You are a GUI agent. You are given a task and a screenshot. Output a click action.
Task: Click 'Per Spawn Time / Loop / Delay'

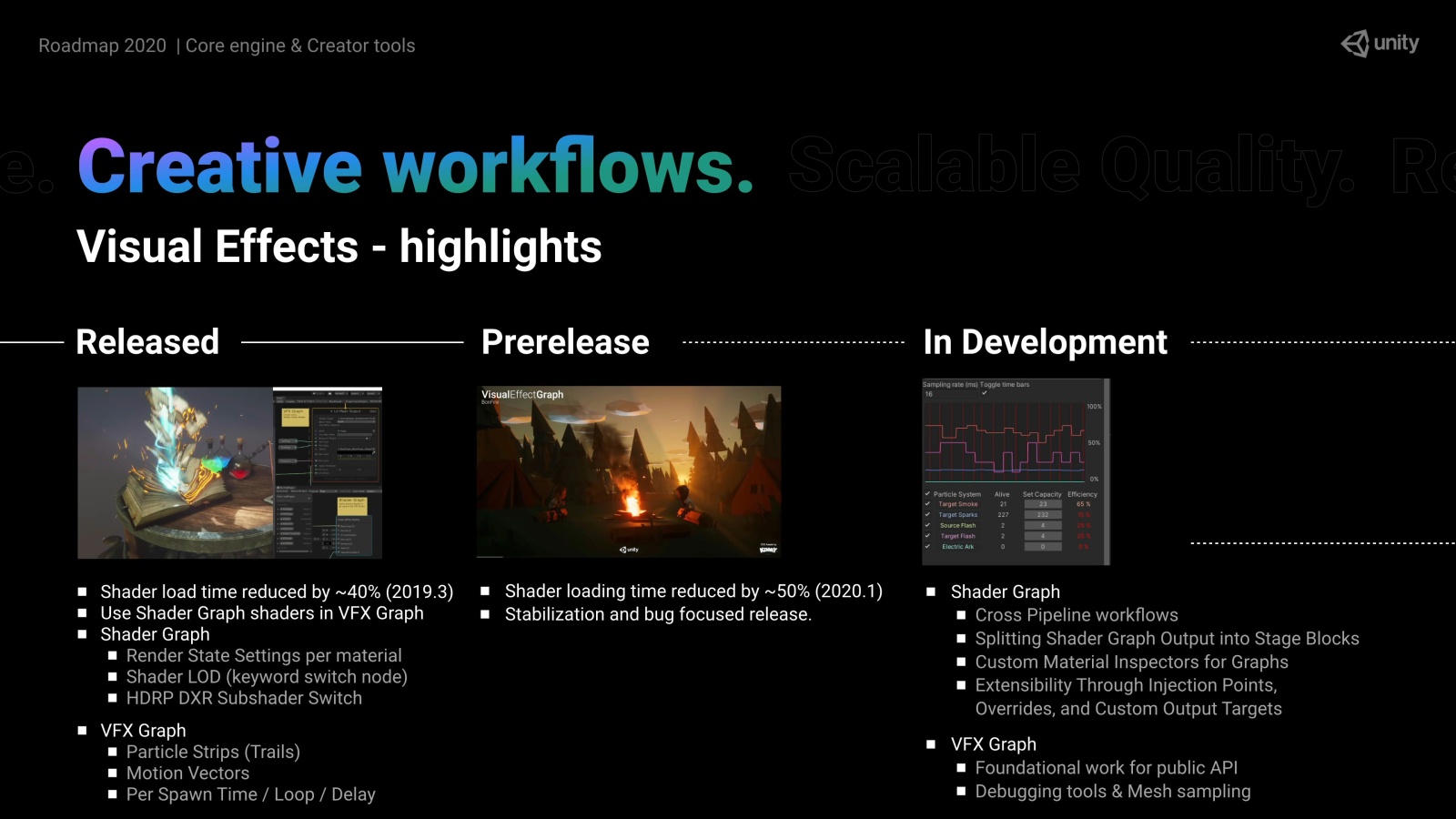pyautogui.click(x=250, y=794)
